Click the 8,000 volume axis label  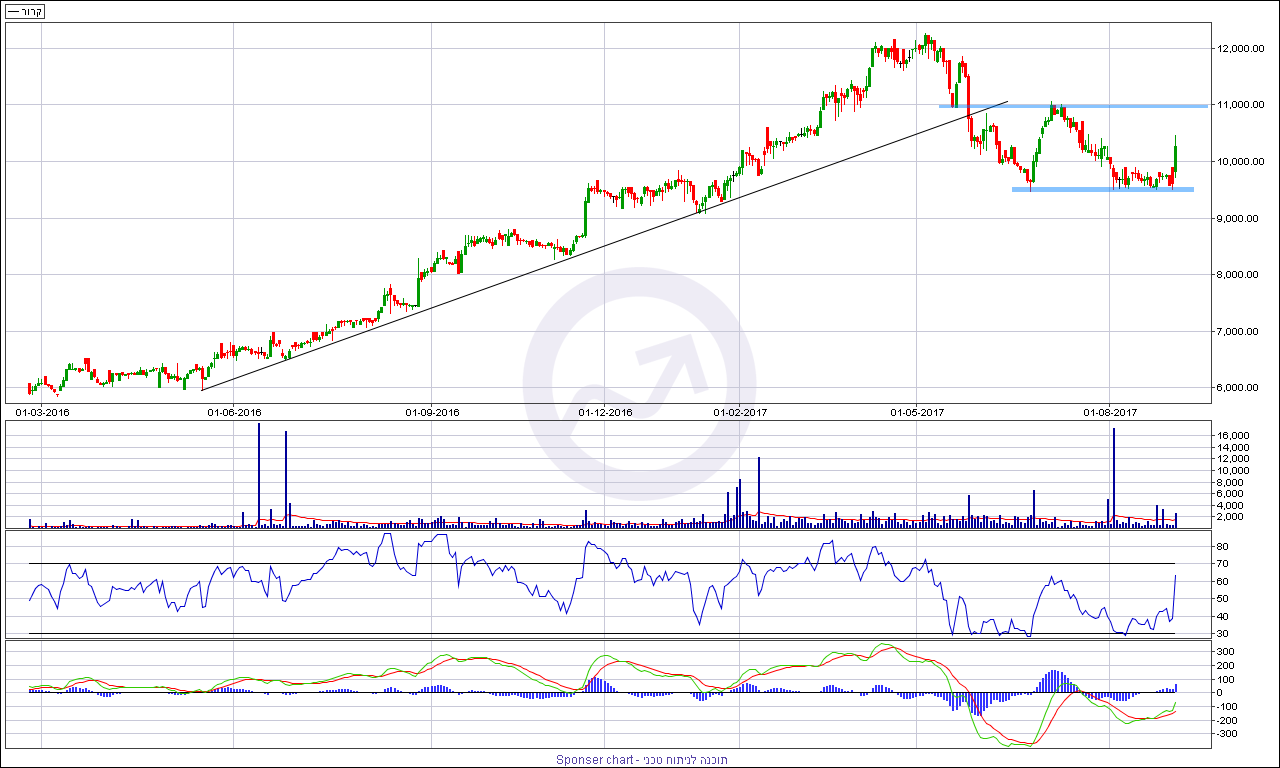pyautogui.click(x=1230, y=482)
